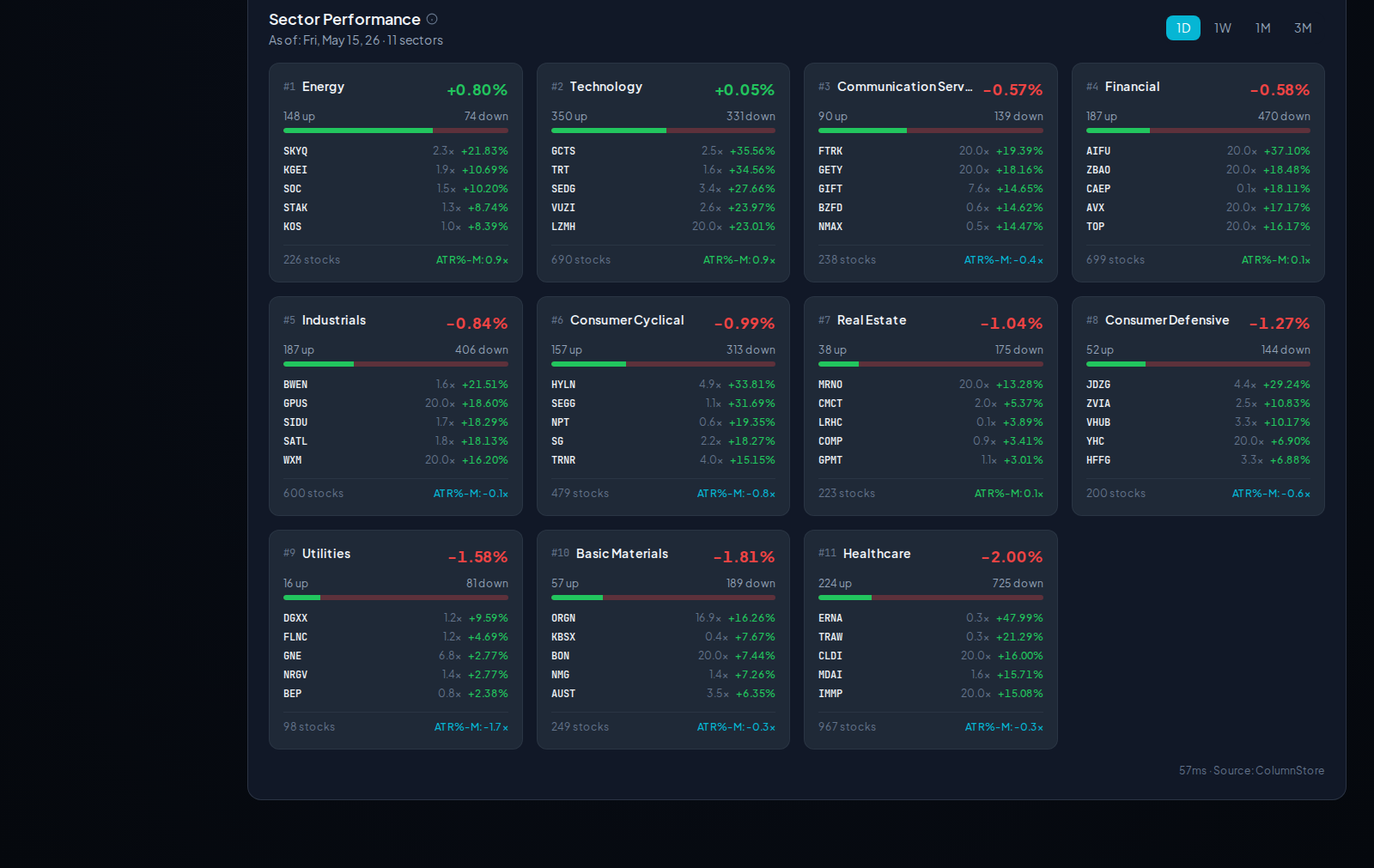This screenshot has height=868, width=1374.
Task: Select ticker SKYQ in Energy
Action: pos(295,151)
